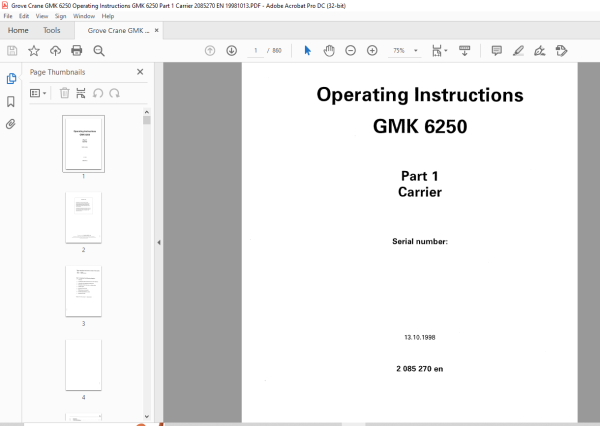600x426 pixels.
Task: Go to previous page arrow
Action: click(x=210, y=51)
